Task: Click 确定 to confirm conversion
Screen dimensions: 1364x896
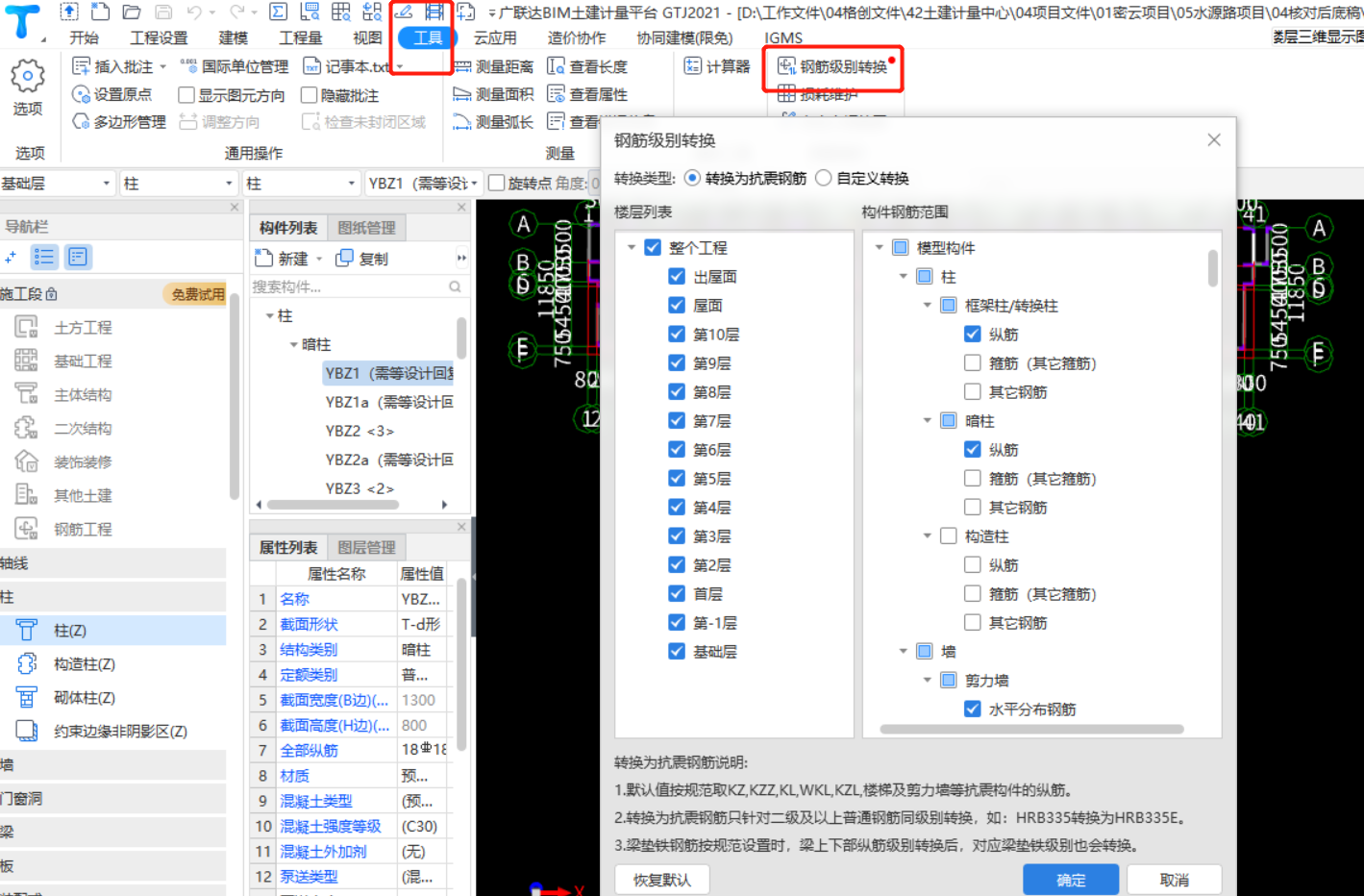Action: pos(1071,880)
